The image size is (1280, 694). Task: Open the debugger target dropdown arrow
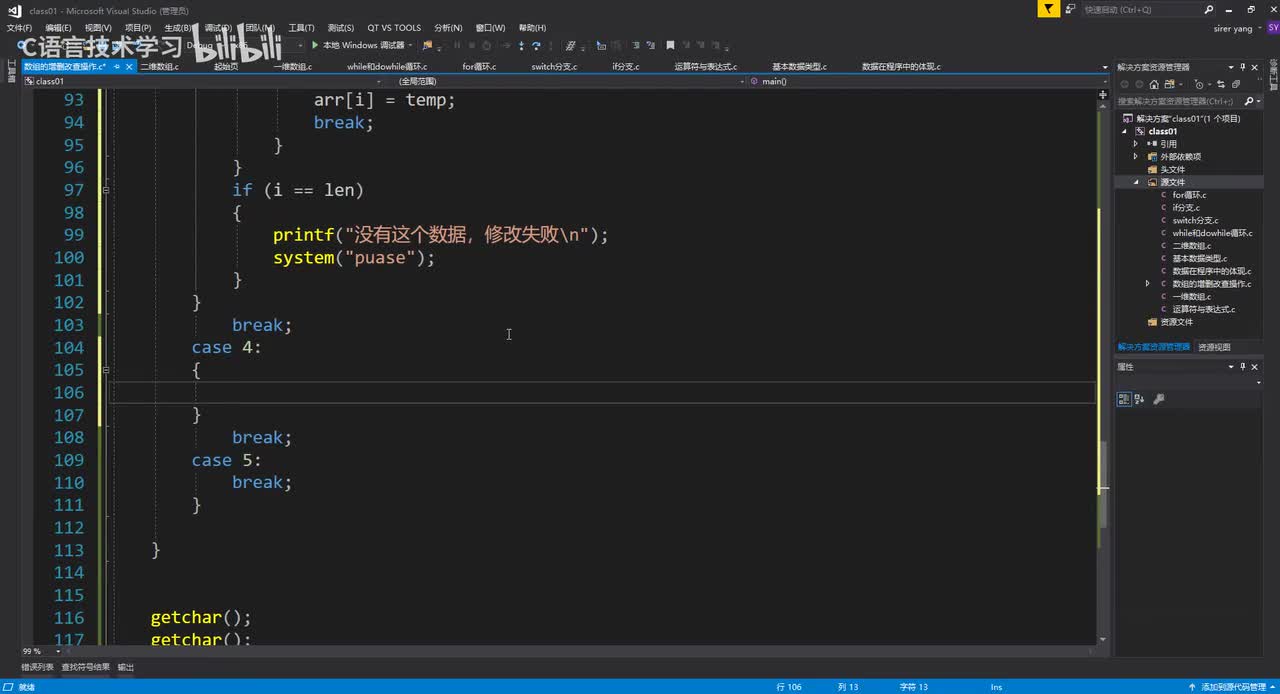pos(411,45)
